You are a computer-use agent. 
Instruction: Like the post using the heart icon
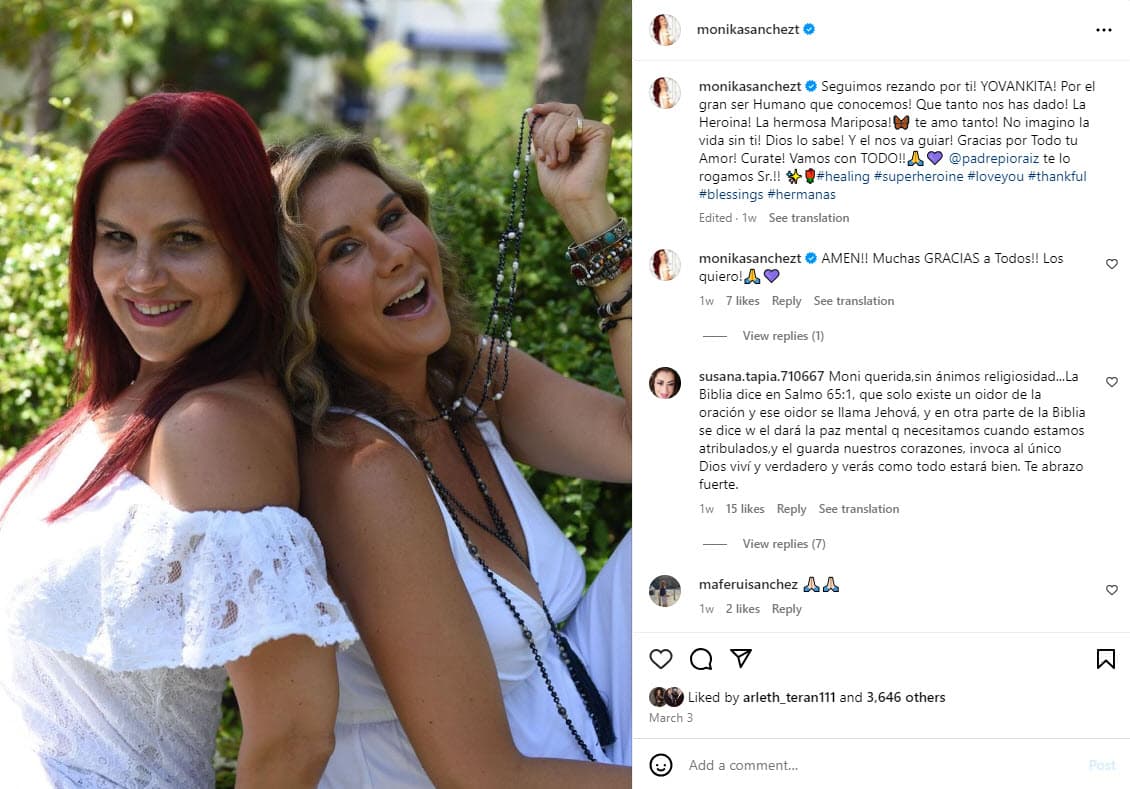(x=660, y=659)
